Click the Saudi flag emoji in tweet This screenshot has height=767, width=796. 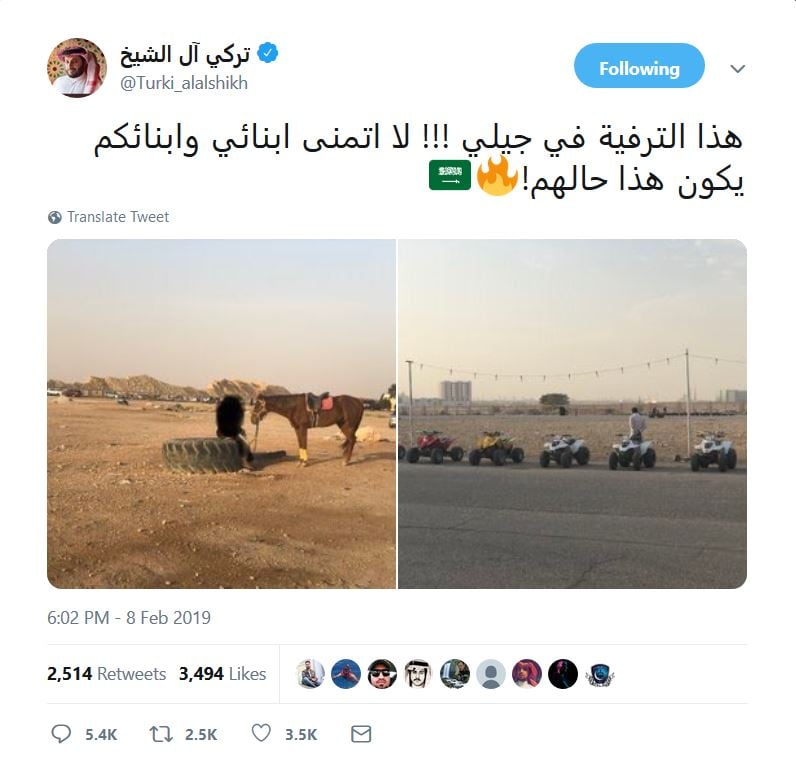pos(450,176)
